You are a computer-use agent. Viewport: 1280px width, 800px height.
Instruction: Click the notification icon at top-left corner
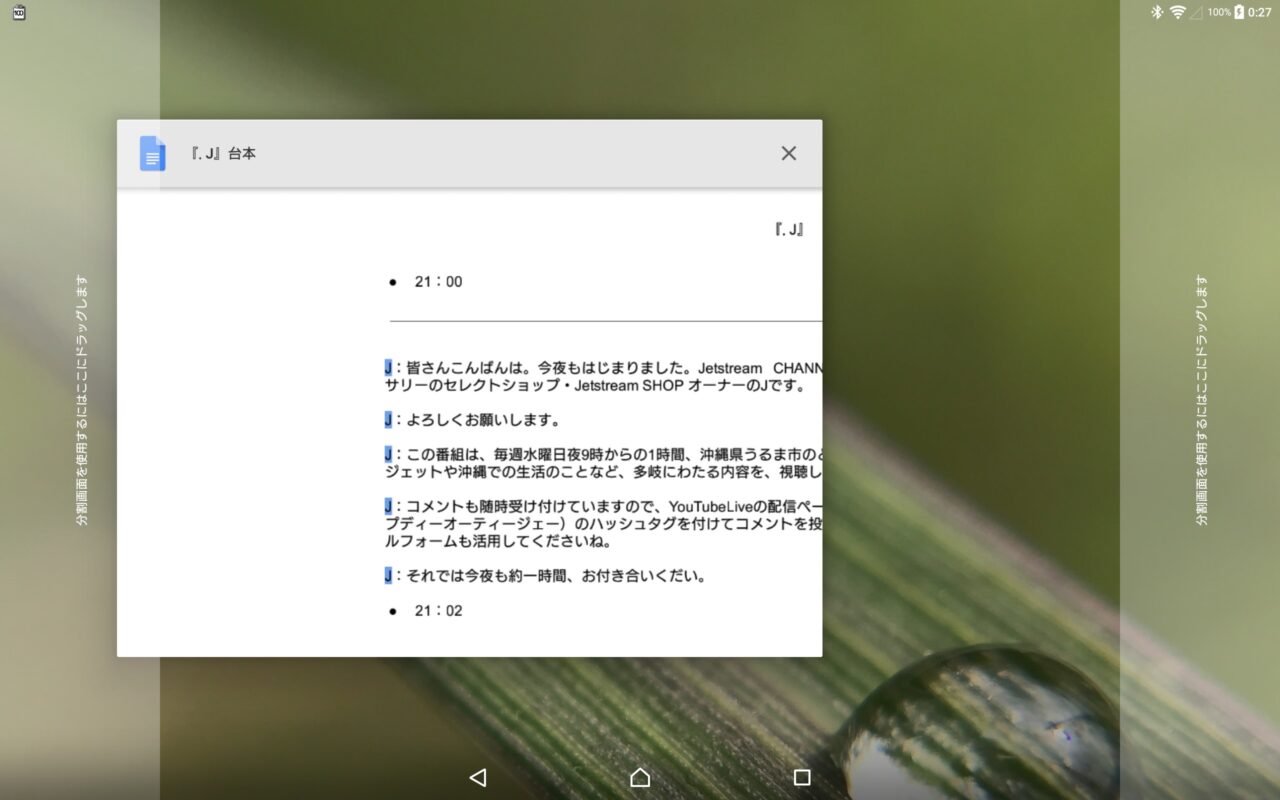coord(19,12)
